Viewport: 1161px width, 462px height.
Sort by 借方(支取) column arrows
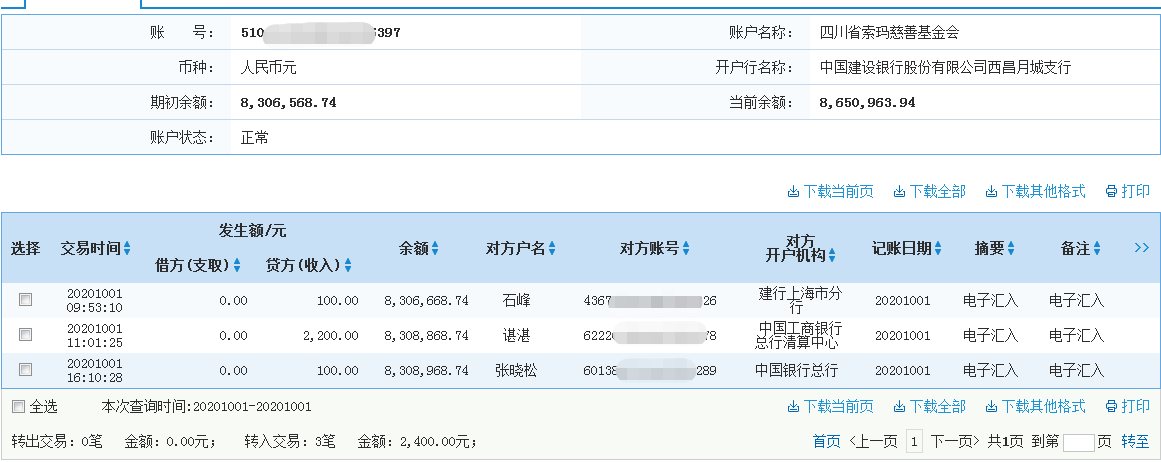(x=237, y=265)
